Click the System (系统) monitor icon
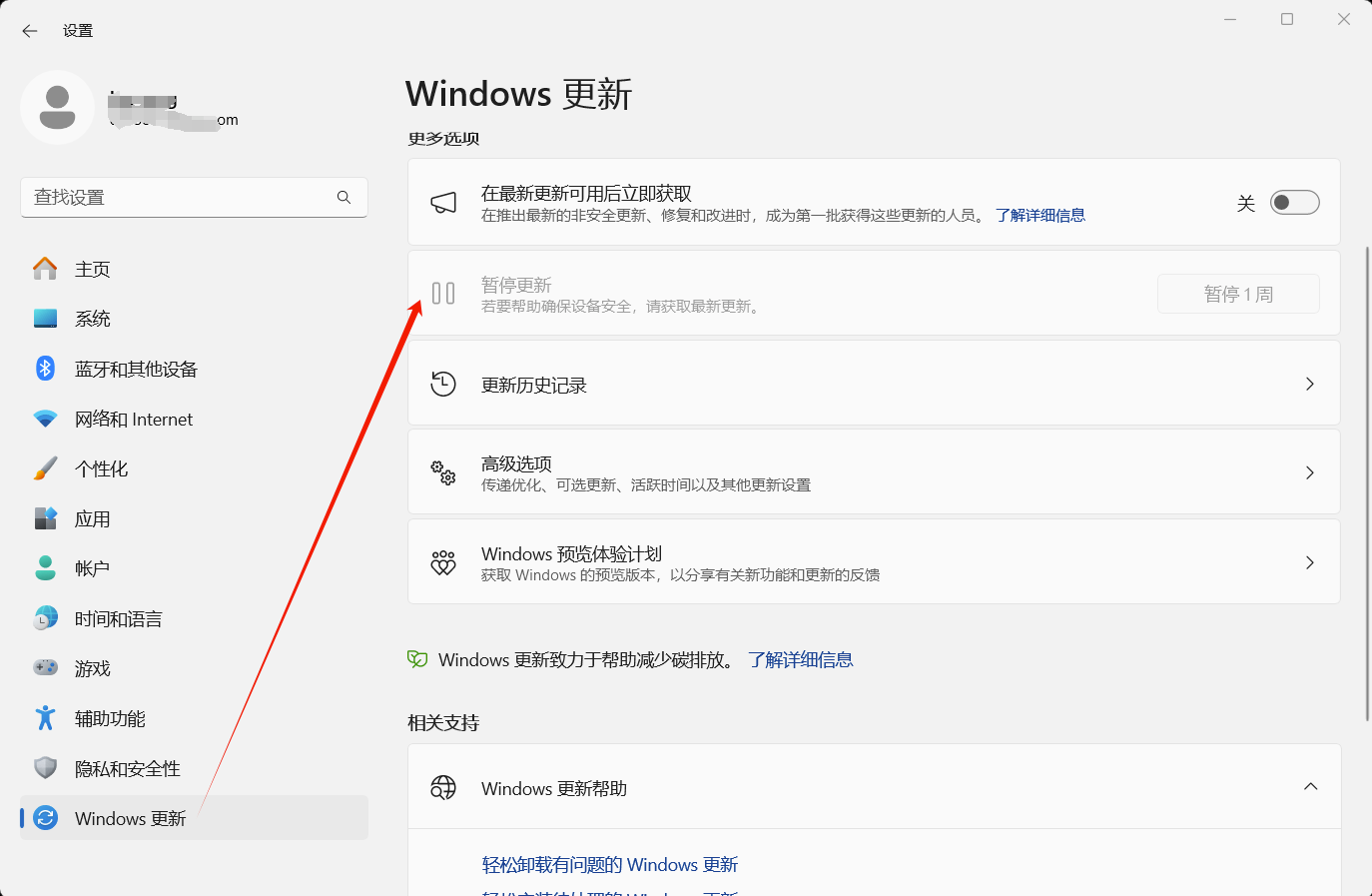Screen dimensions: 1372x896 coord(45,319)
